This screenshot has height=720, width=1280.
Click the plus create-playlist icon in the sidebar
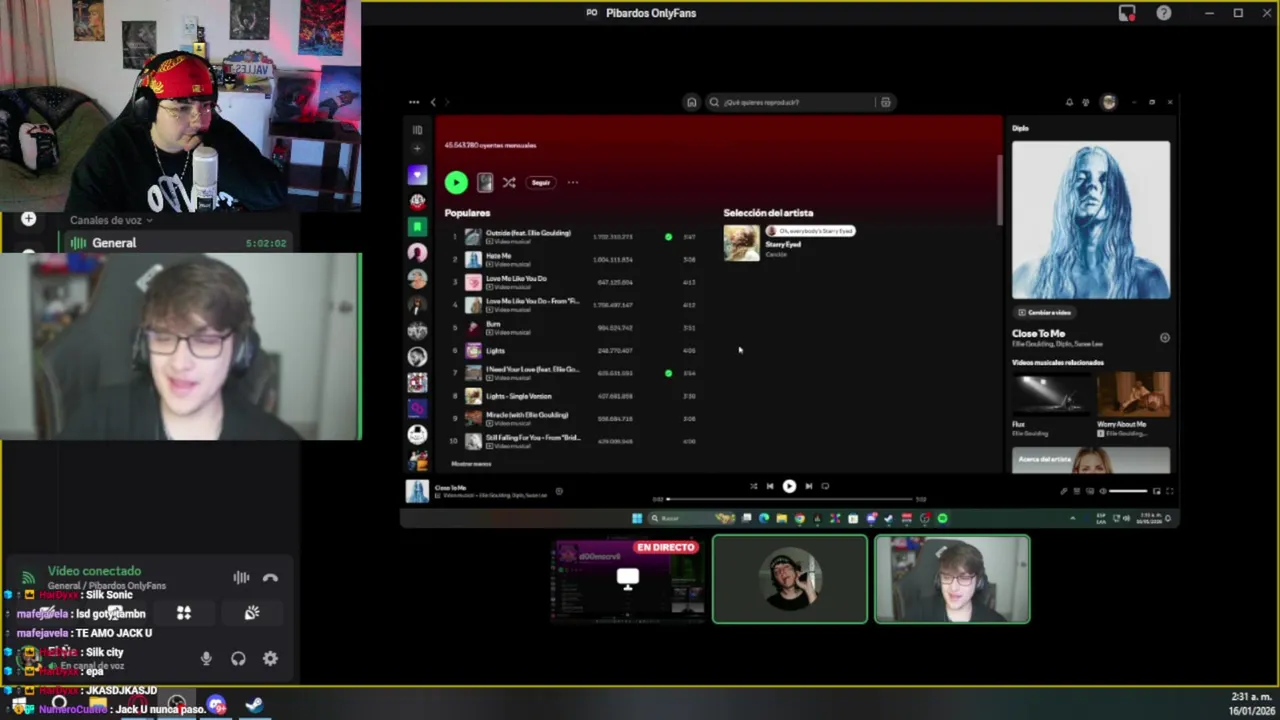pos(417,149)
